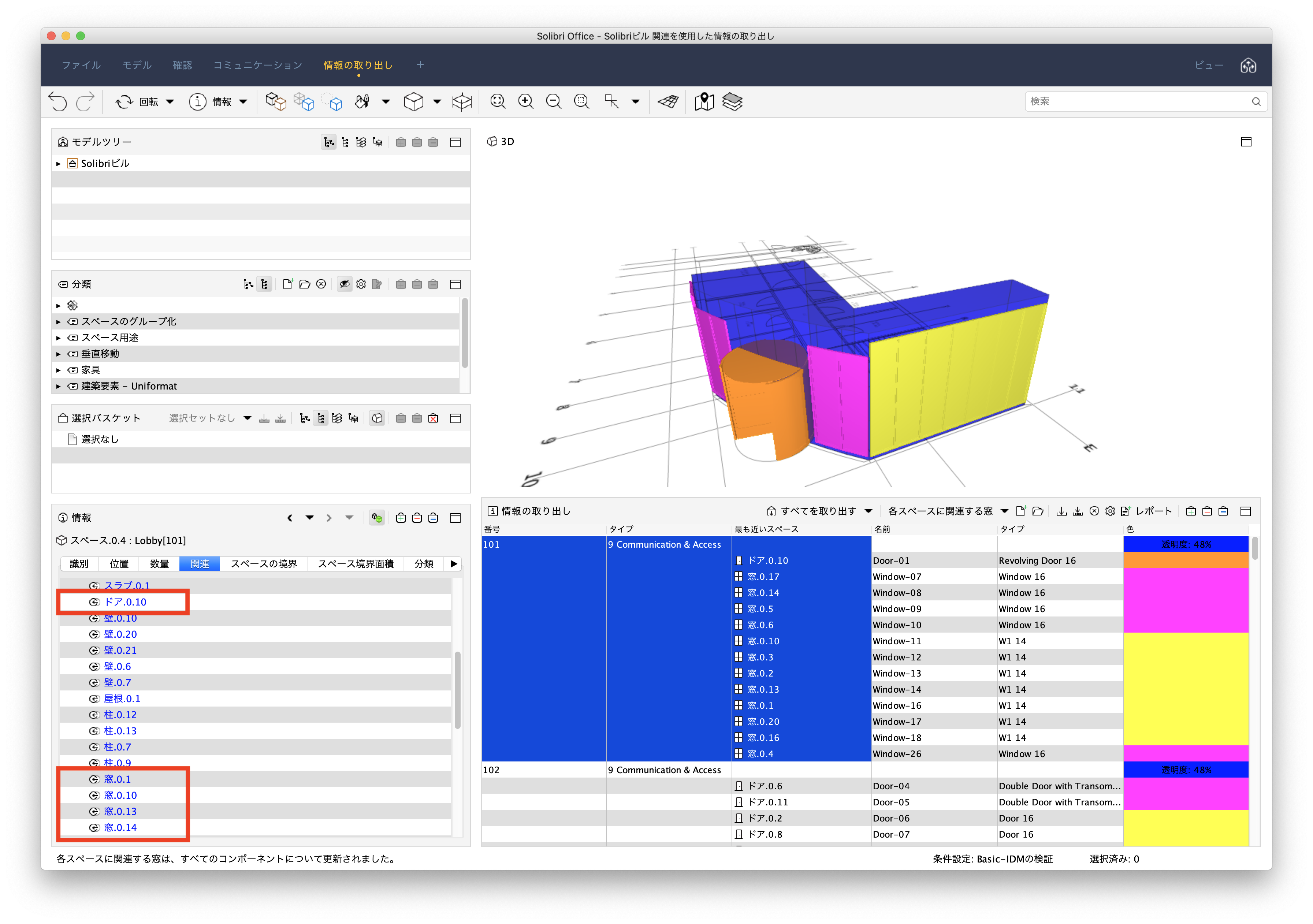The image size is (1313, 924).
Task: Click the Zoom In magnifier icon
Action: (x=525, y=102)
